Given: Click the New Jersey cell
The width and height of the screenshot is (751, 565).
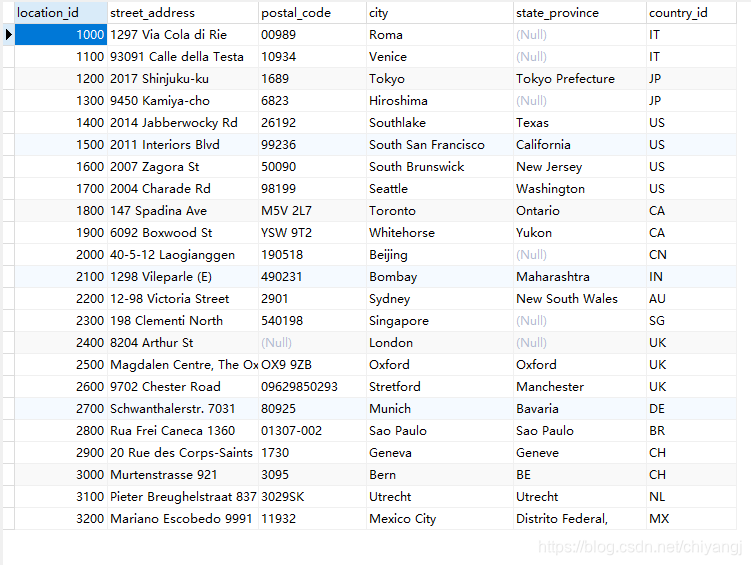Looking at the screenshot, I should click(580, 167).
